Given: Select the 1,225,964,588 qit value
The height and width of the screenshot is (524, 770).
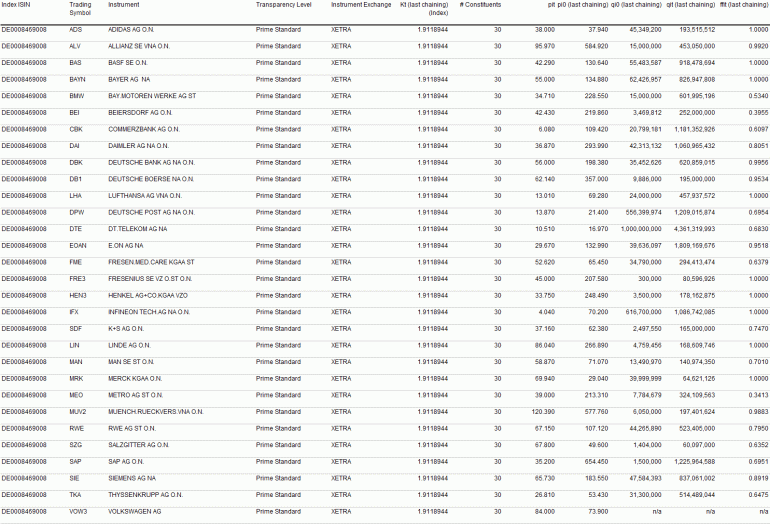Looking at the screenshot, I should point(694,462).
